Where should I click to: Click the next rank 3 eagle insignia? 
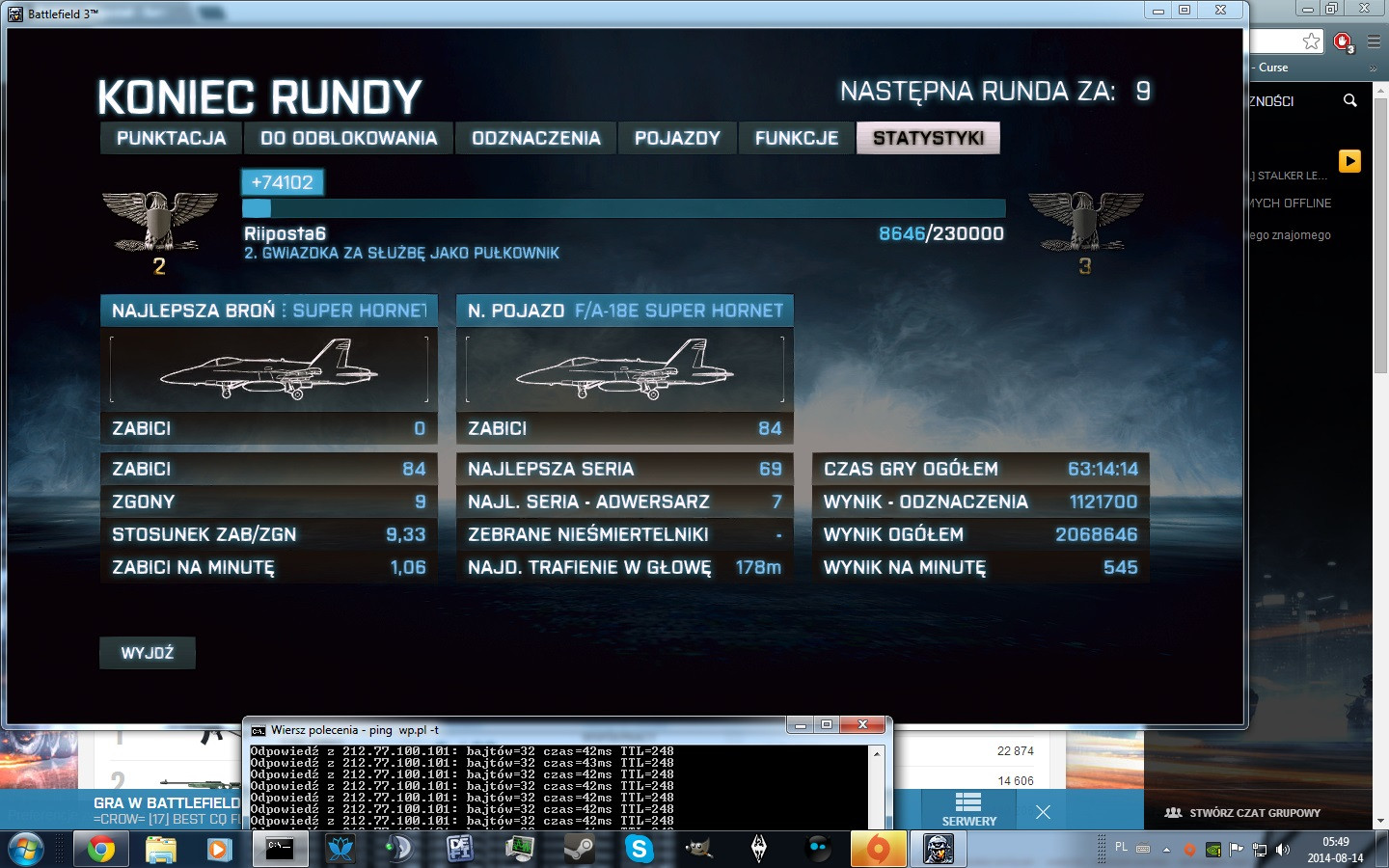[x=1085, y=222]
